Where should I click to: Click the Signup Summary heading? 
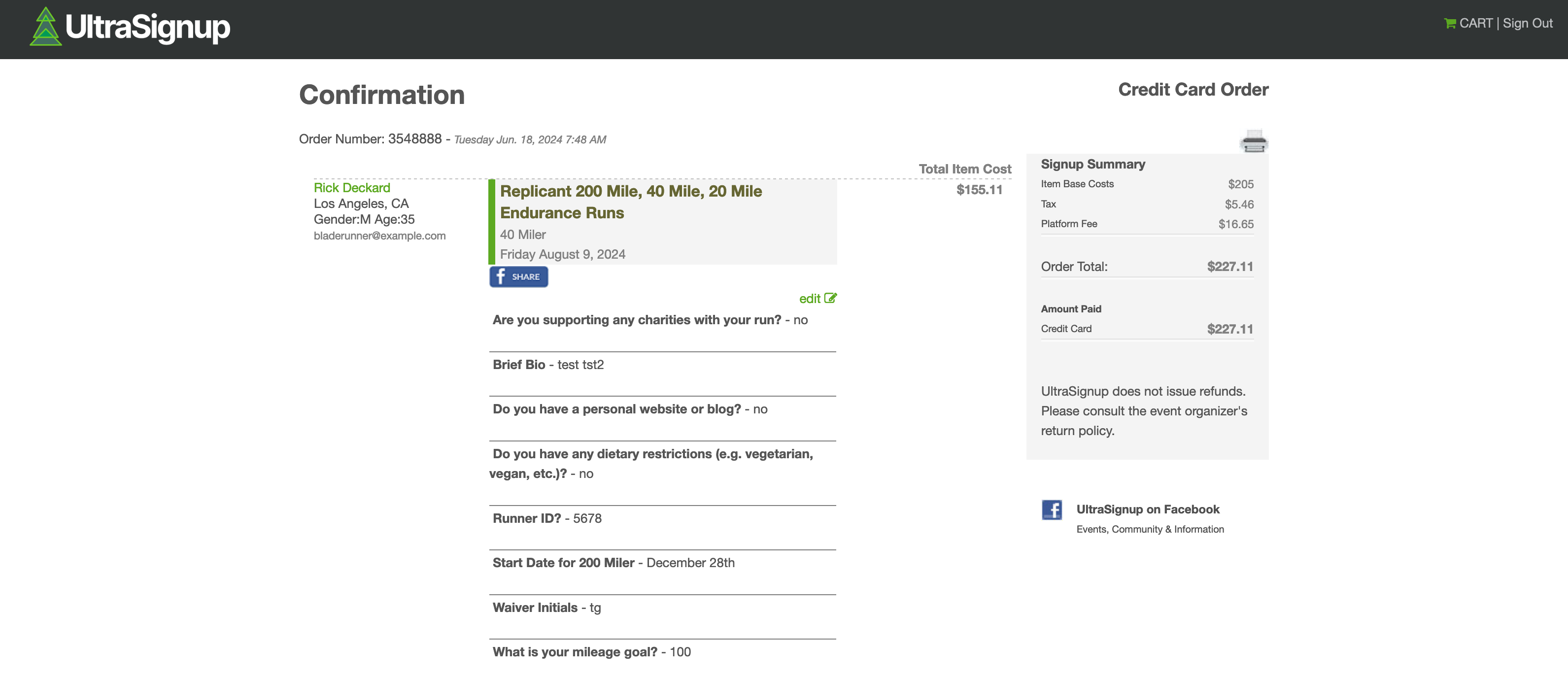[x=1092, y=164]
